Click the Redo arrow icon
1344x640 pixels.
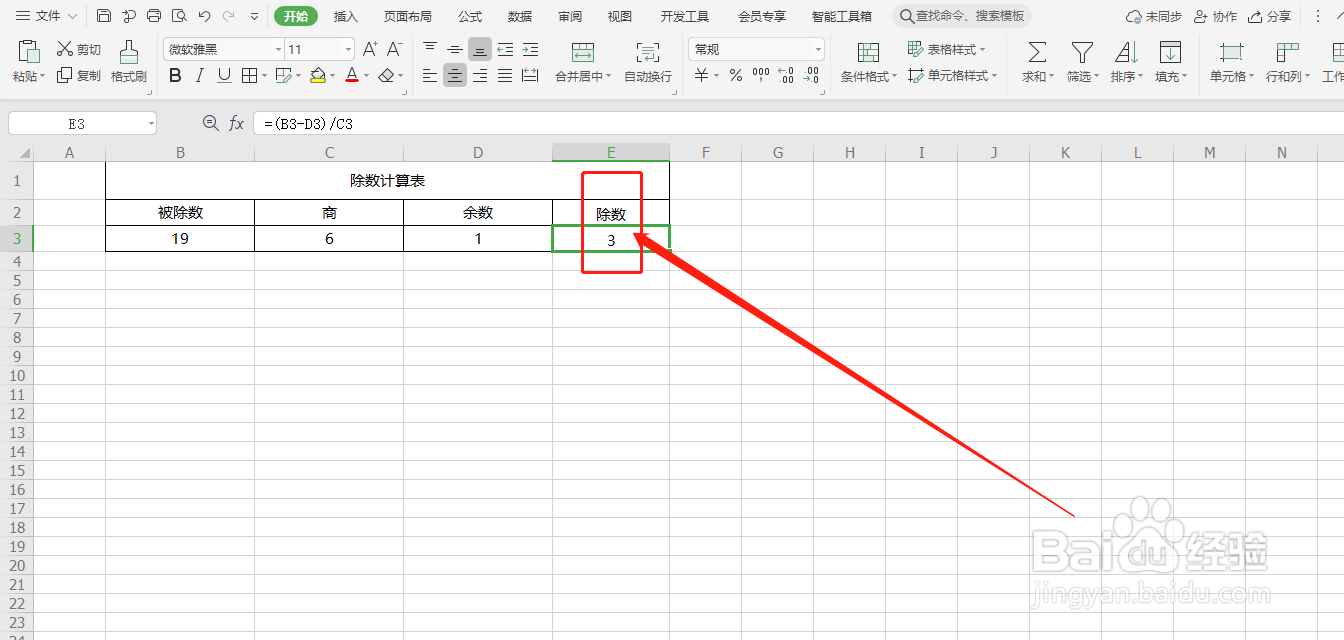coord(229,16)
